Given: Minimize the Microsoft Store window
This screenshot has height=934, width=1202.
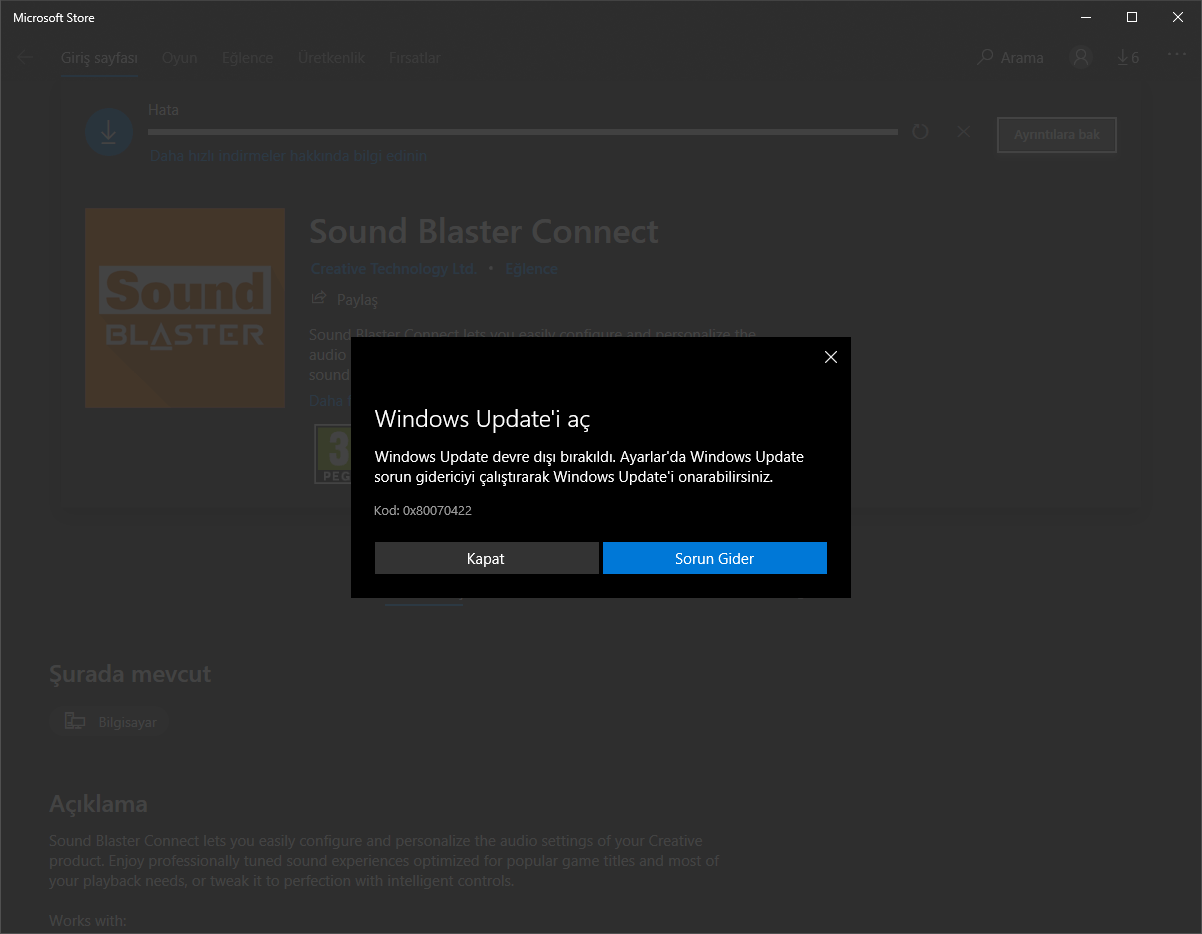Looking at the screenshot, I should (x=1085, y=17).
